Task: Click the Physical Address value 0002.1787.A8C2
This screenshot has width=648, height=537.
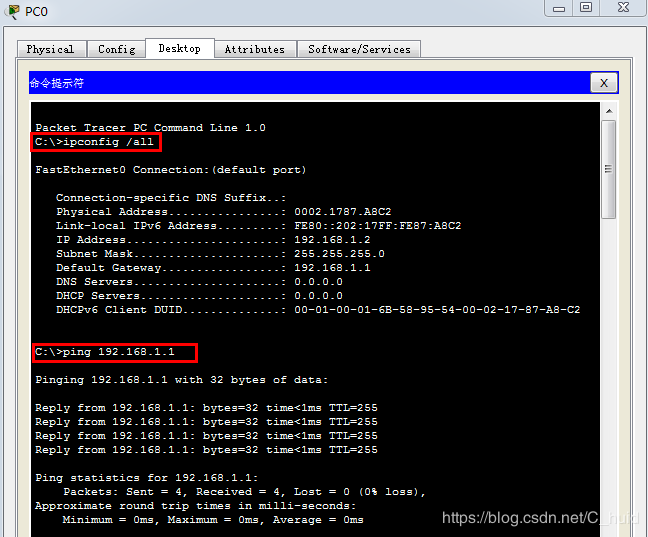Action: (343, 212)
